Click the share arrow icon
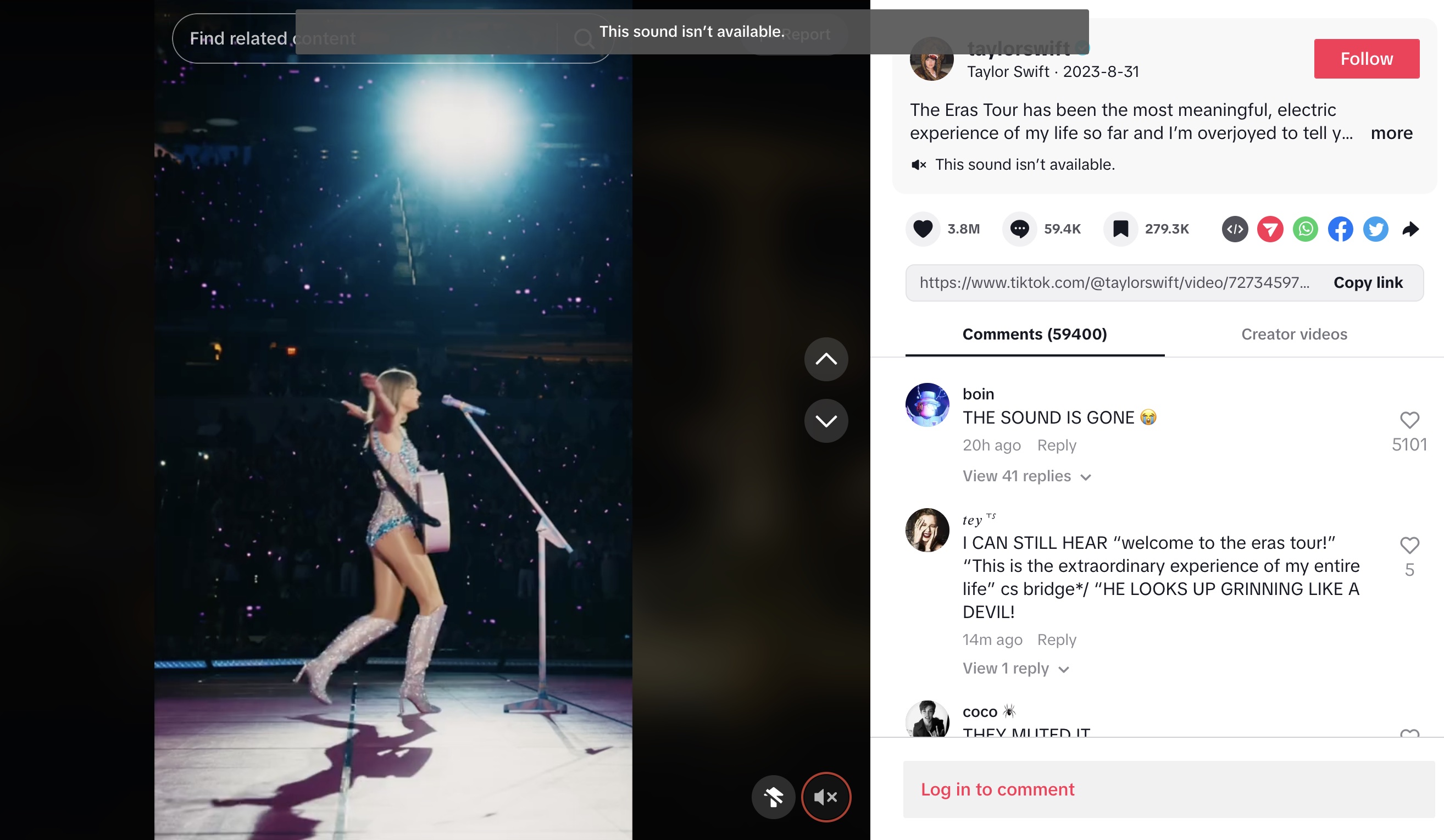 pos(1410,229)
